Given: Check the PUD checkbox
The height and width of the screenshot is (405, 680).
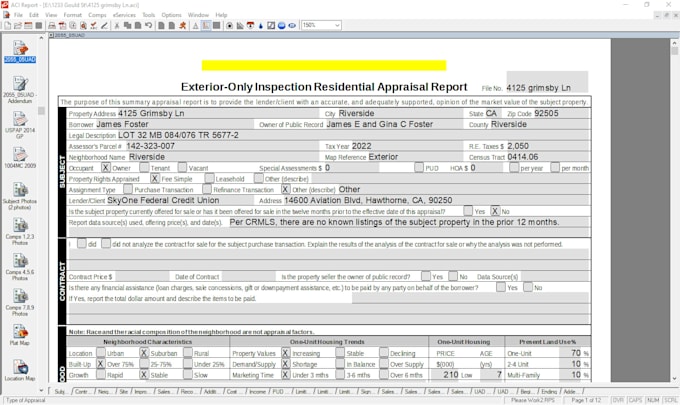Looking at the screenshot, I should point(419,167).
